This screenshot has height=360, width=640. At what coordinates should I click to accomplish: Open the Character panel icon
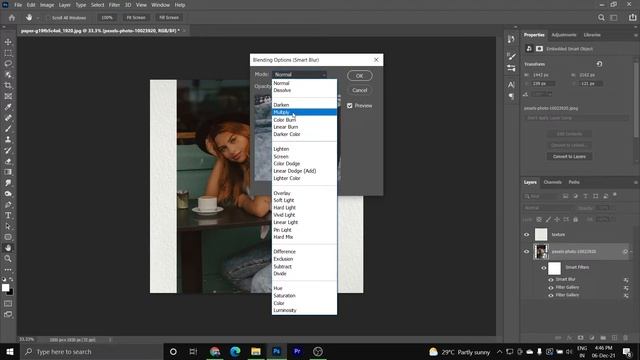(511, 85)
